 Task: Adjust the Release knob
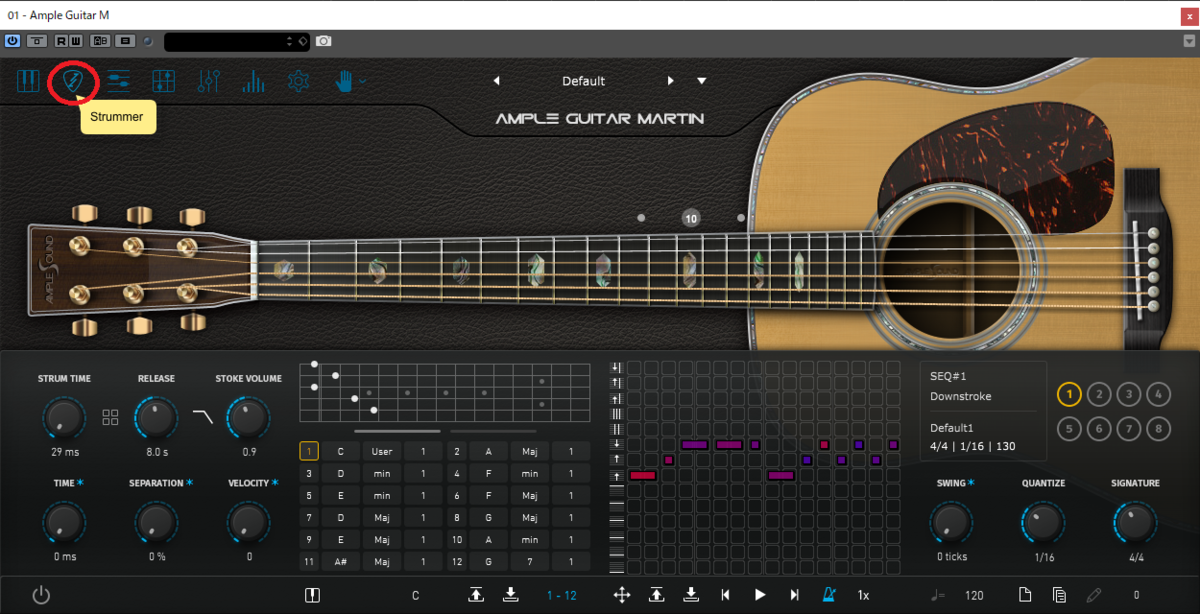tap(156, 418)
